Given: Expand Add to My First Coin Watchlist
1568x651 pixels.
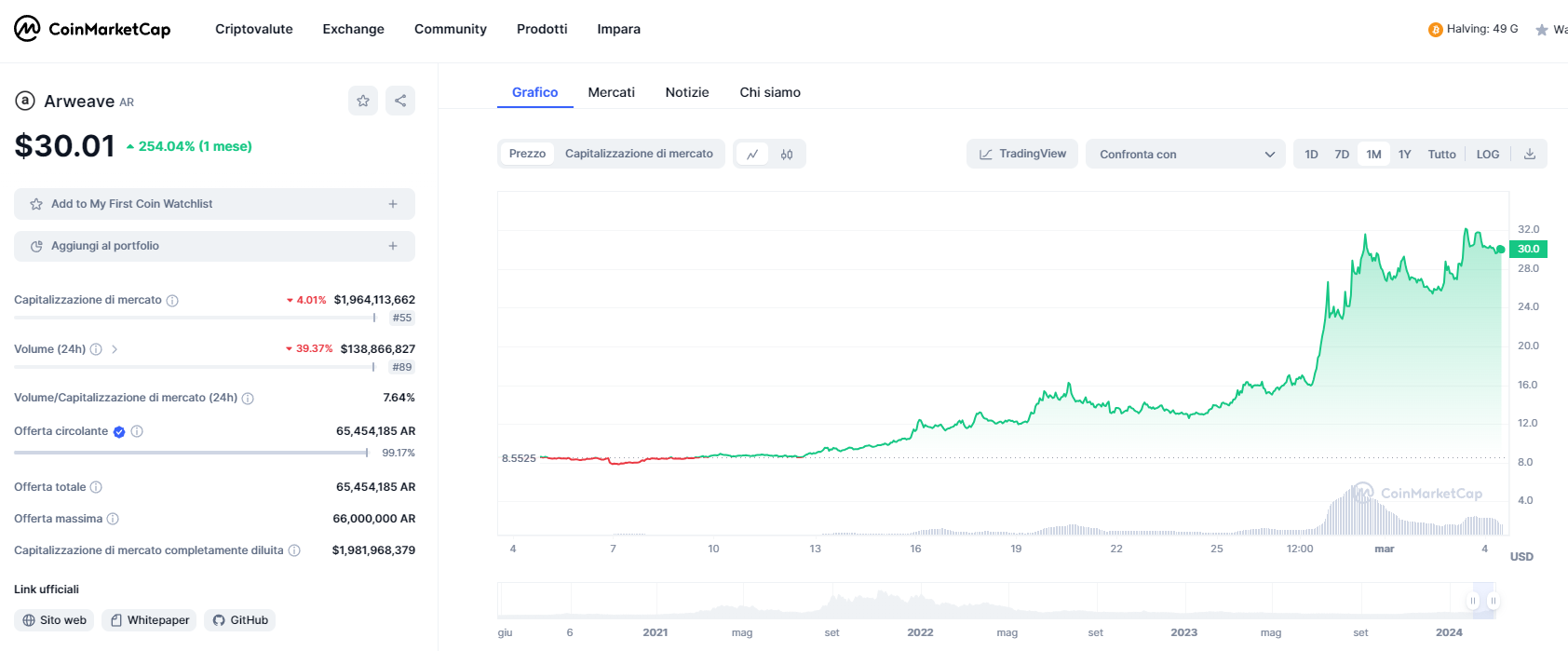Looking at the screenshot, I should pyautogui.click(x=214, y=204).
